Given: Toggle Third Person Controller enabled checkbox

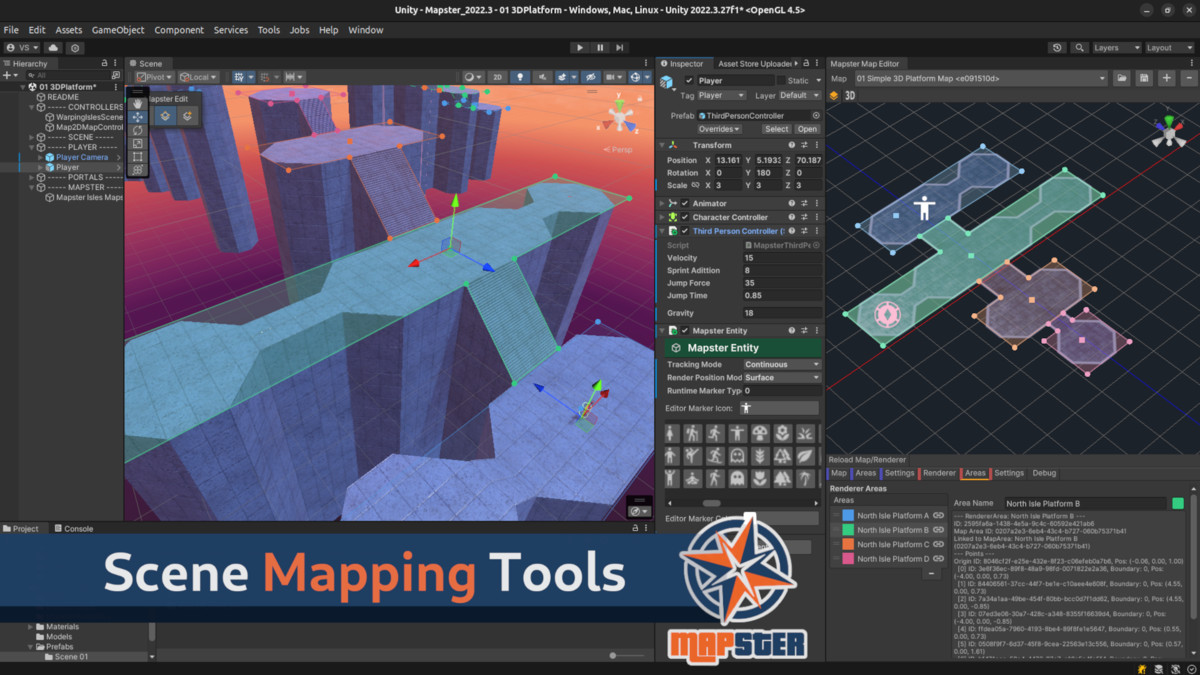Looking at the screenshot, I should click(685, 231).
